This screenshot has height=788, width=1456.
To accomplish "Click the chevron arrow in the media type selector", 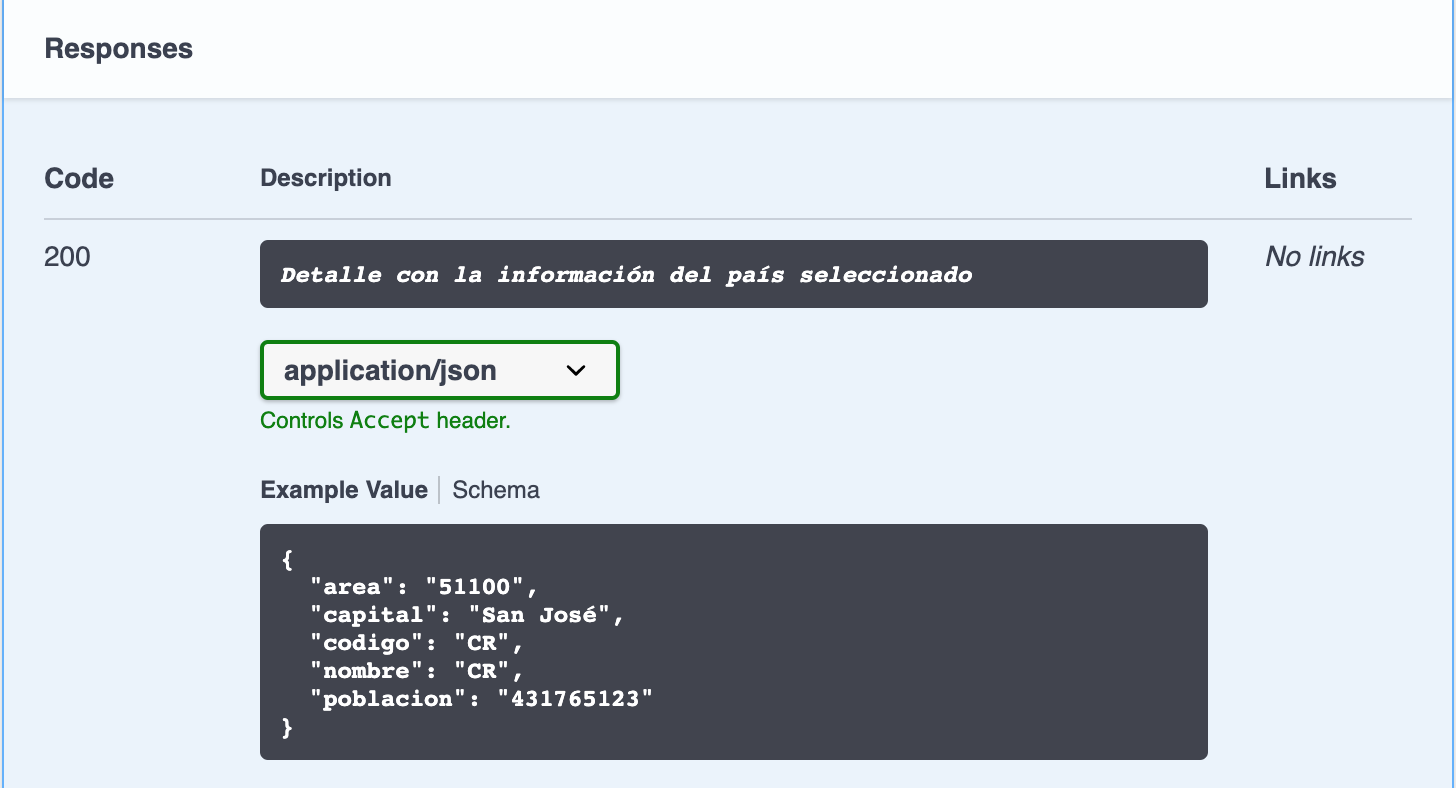I will pyautogui.click(x=576, y=371).
